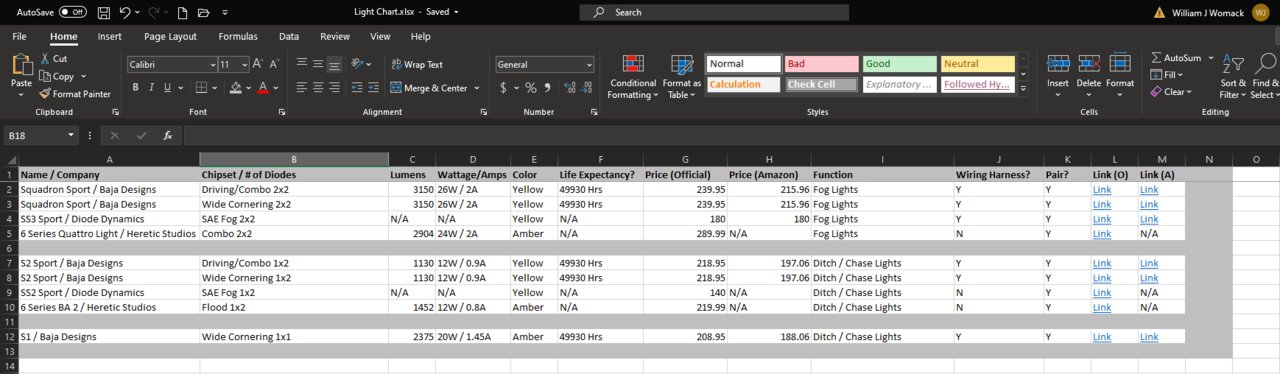Open Format as Table menu

682,77
